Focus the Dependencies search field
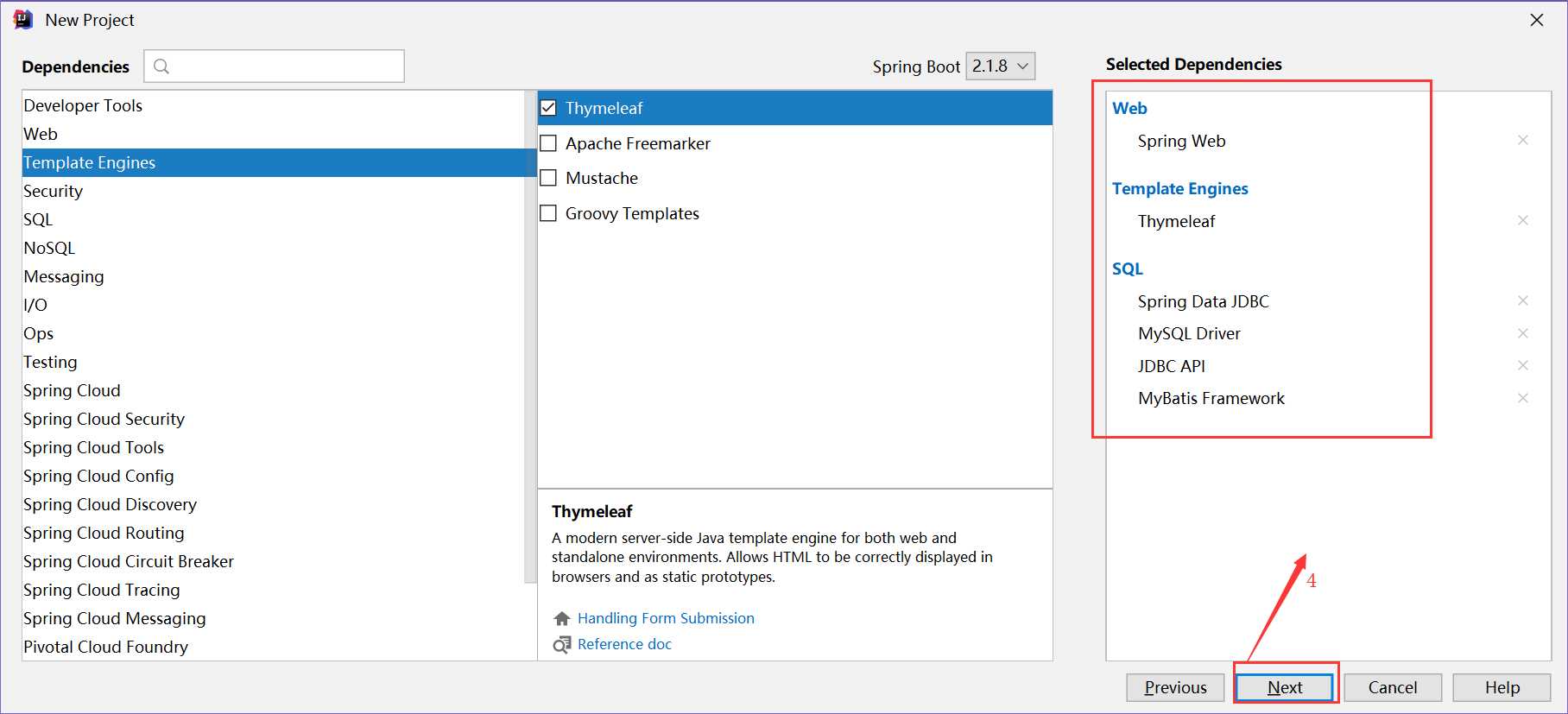Screen dimensions: 1568x714 point(275,66)
